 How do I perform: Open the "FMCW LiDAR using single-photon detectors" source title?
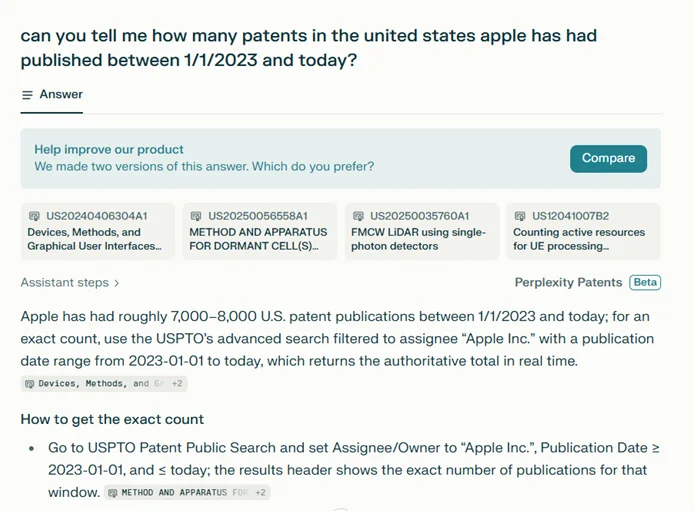(418, 239)
